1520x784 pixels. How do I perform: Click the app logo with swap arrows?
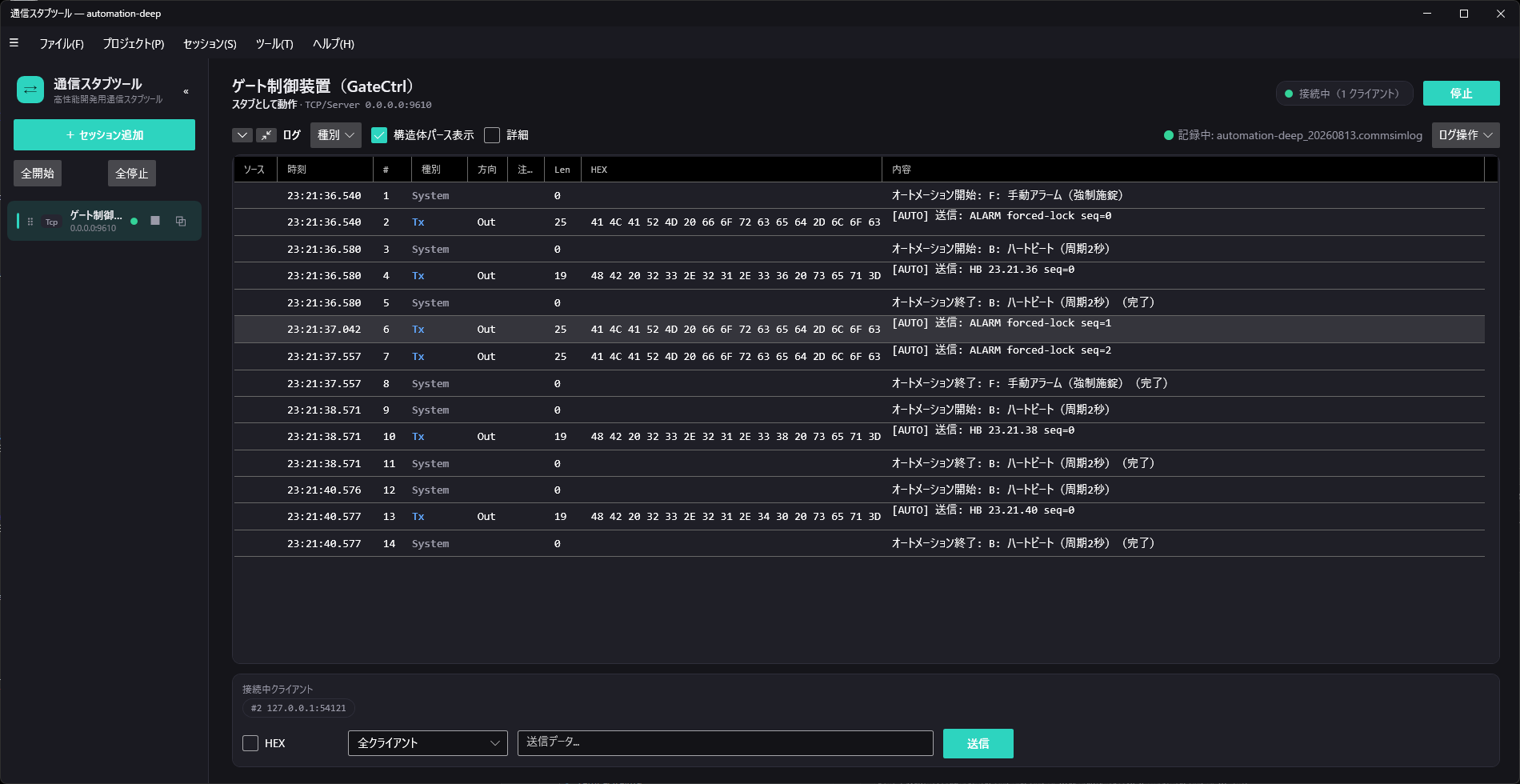[x=30, y=90]
